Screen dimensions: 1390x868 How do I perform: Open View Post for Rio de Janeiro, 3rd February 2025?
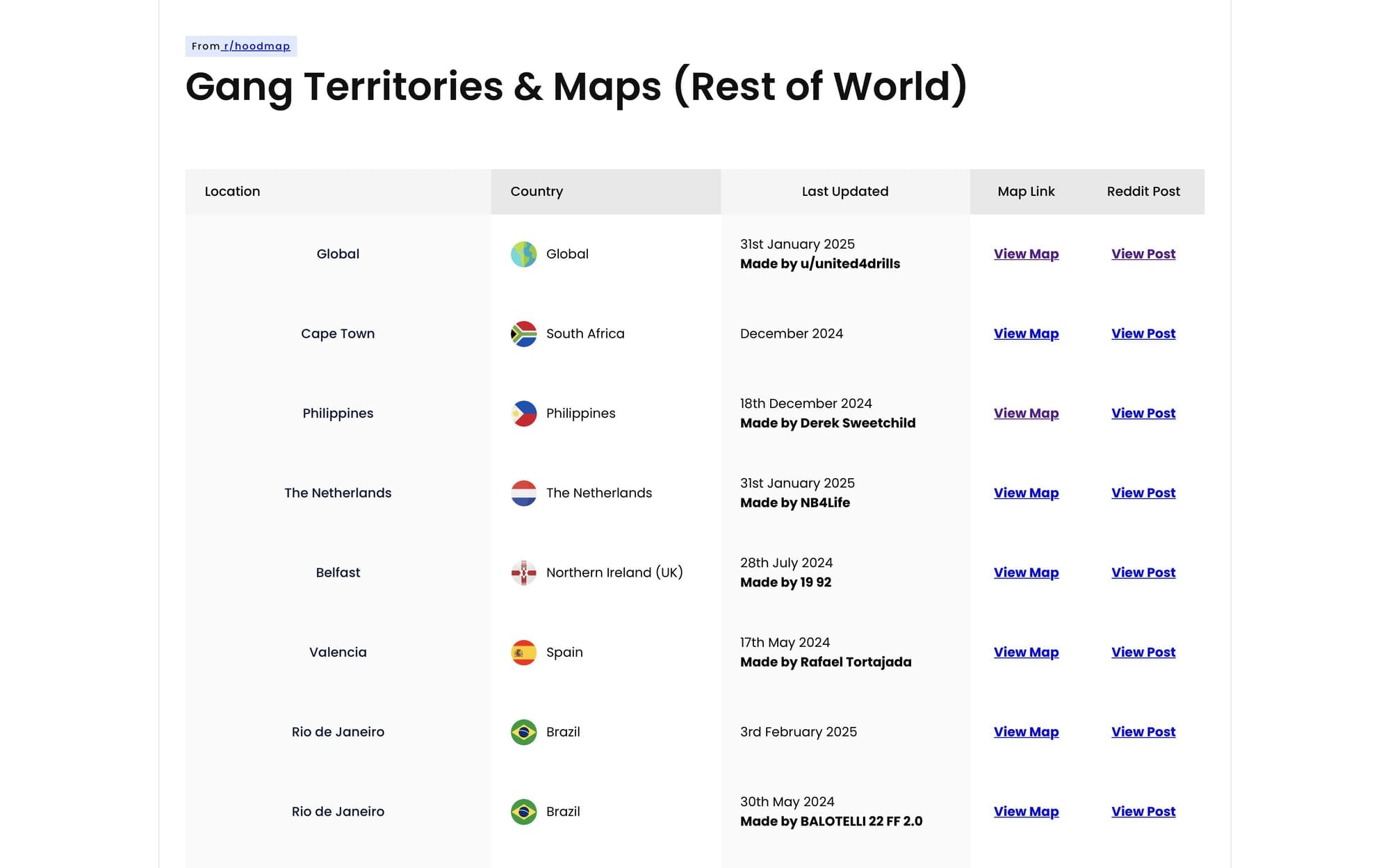[x=1143, y=732]
